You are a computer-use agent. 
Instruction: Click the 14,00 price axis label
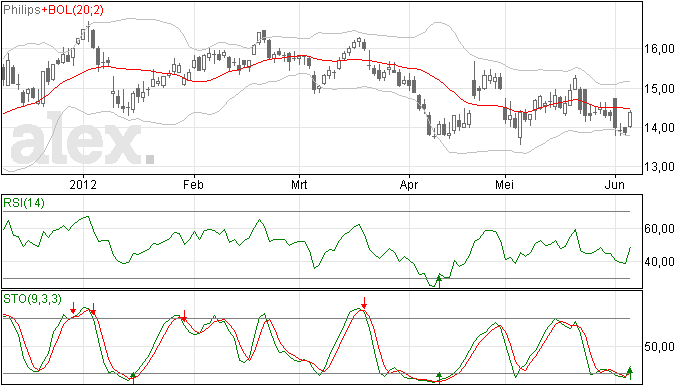(659, 128)
